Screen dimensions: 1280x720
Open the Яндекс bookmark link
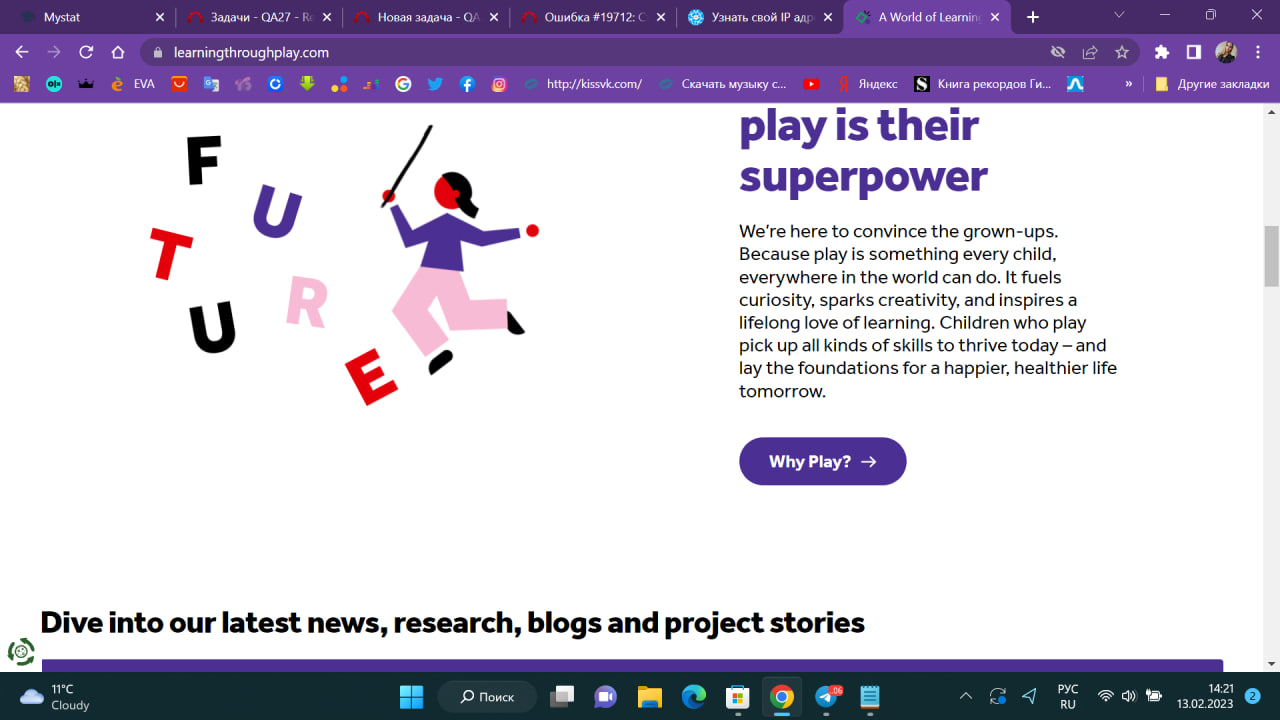click(868, 84)
